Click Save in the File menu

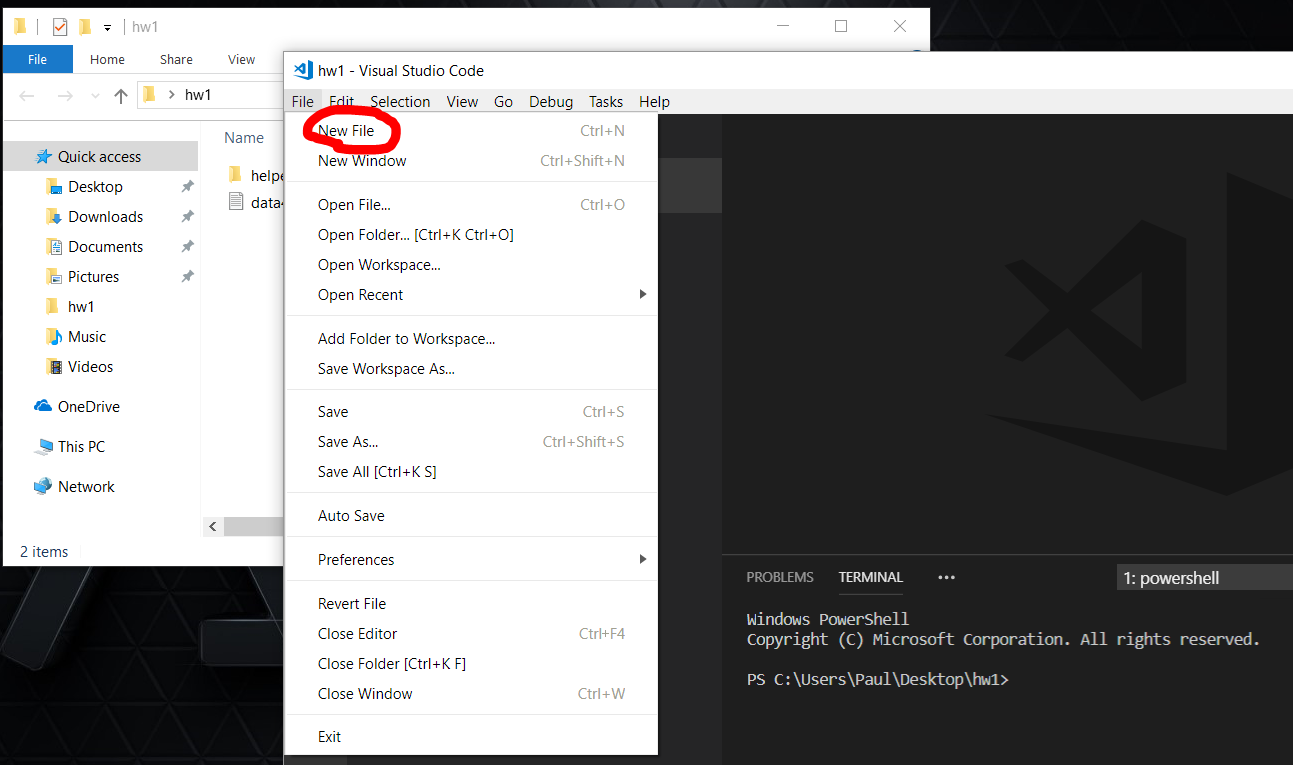471,412
